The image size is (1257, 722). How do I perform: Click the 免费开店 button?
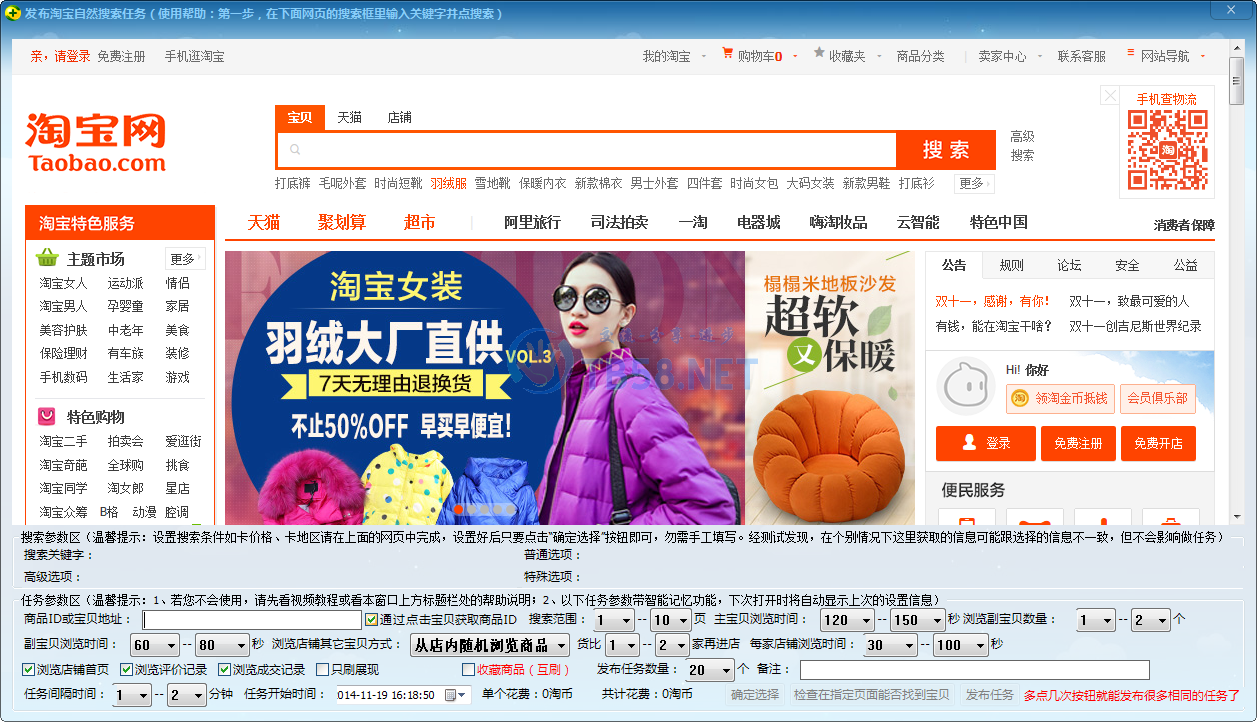pos(1158,443)
